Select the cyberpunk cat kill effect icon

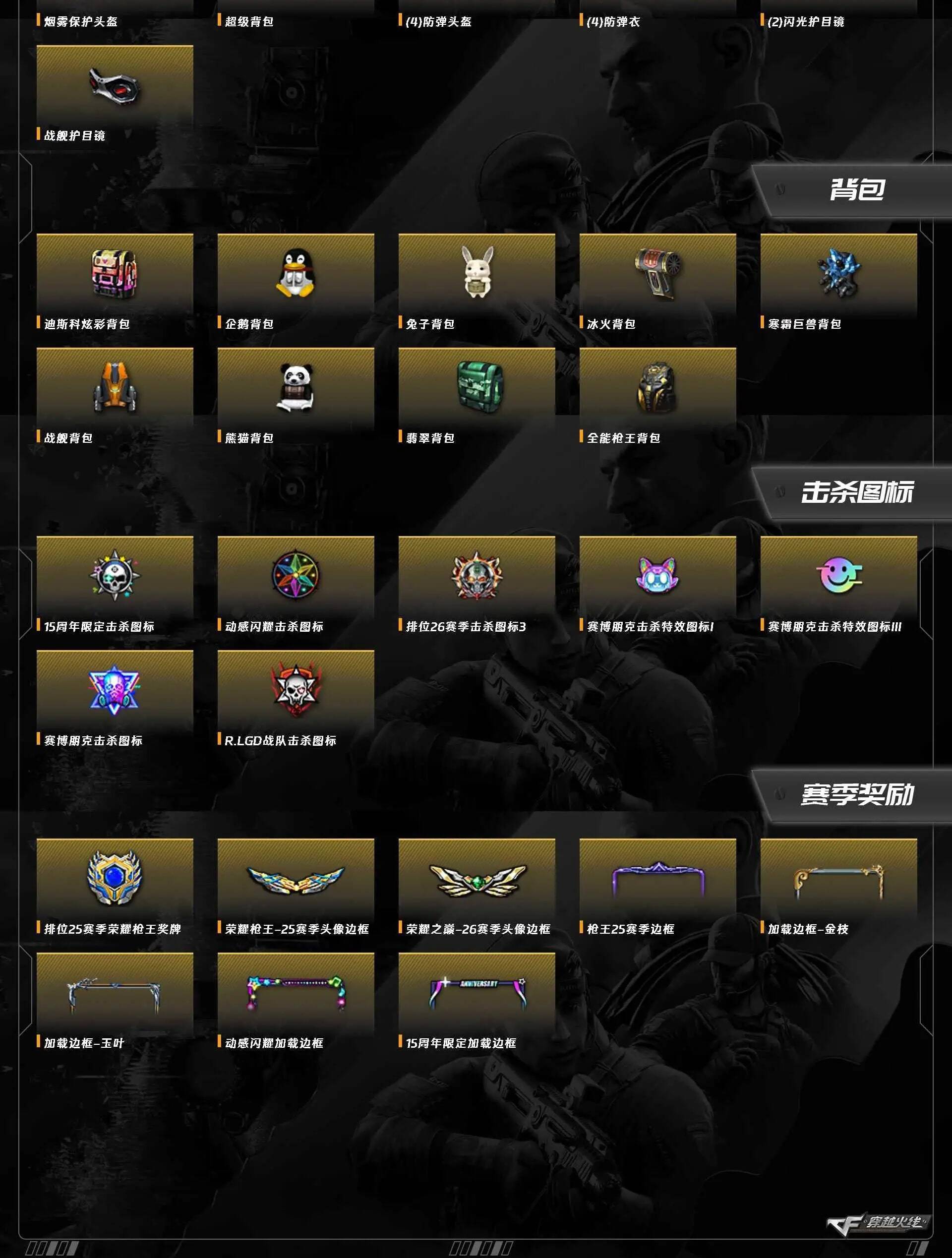(x=657, y=574)
